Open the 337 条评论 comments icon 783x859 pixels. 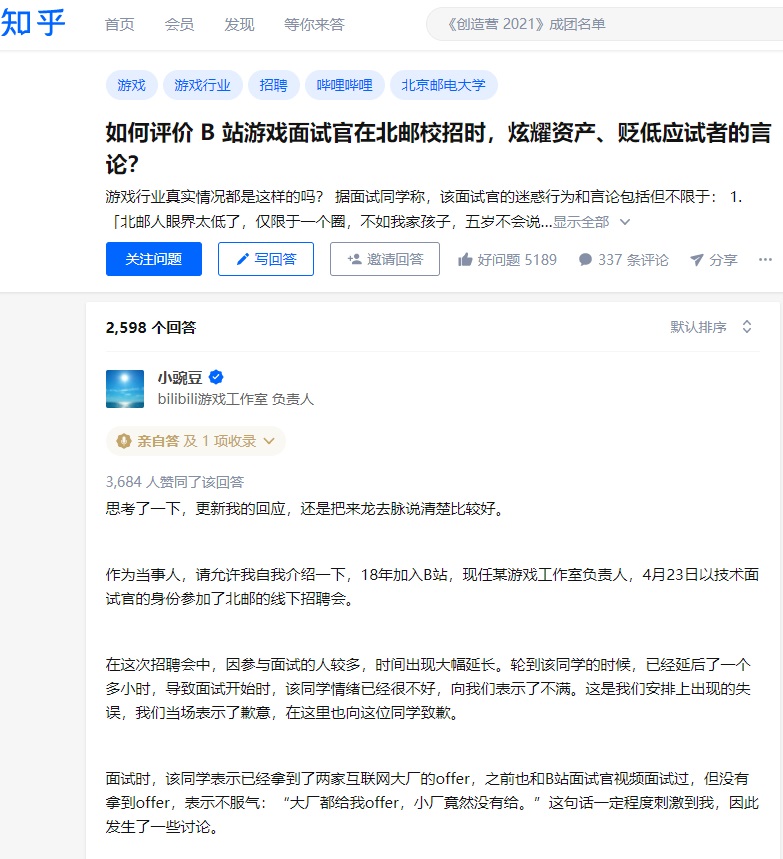click(x=585, y=260)
